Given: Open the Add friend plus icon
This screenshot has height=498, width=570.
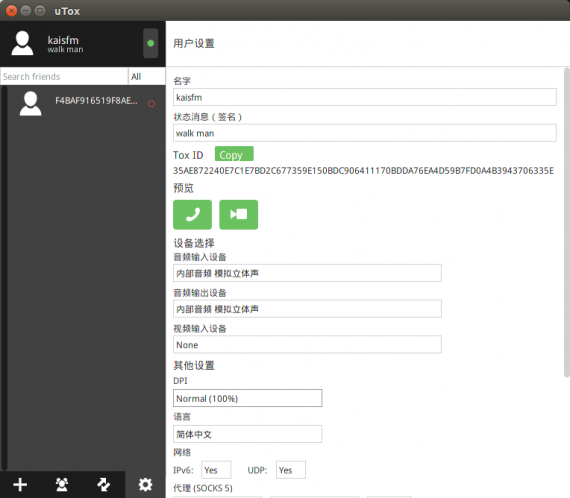Looking at the screenshot, I should click(20, 485).
